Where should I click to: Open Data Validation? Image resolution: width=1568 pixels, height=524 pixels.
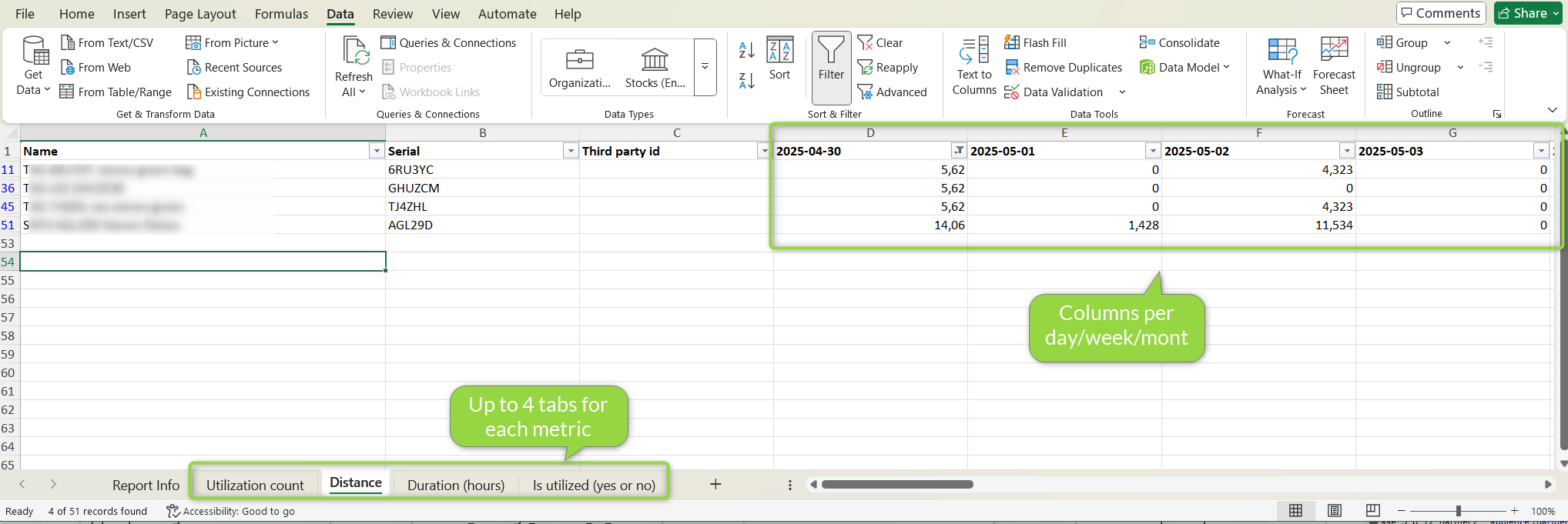point(1054,92)
